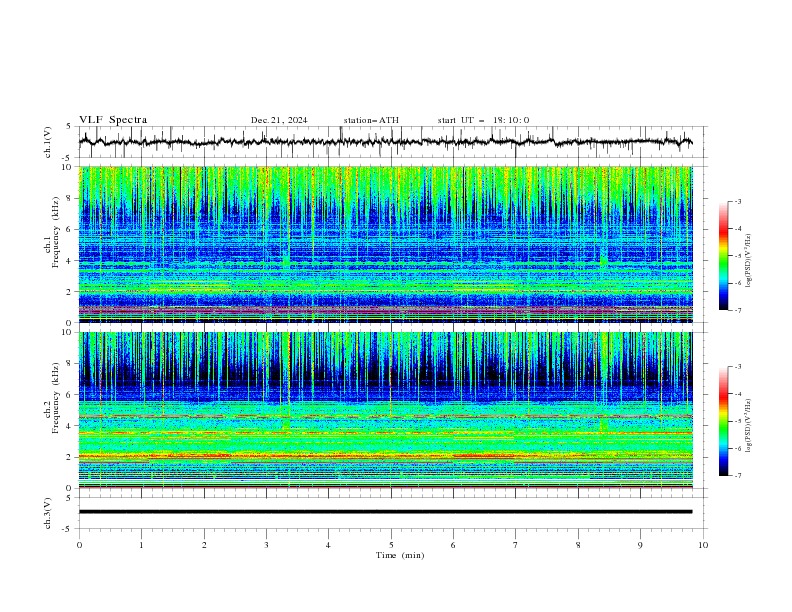Select the ch.1(V) axis label
Screen dimensions: 792x612
pyautogui.click(x=48, y=142)
